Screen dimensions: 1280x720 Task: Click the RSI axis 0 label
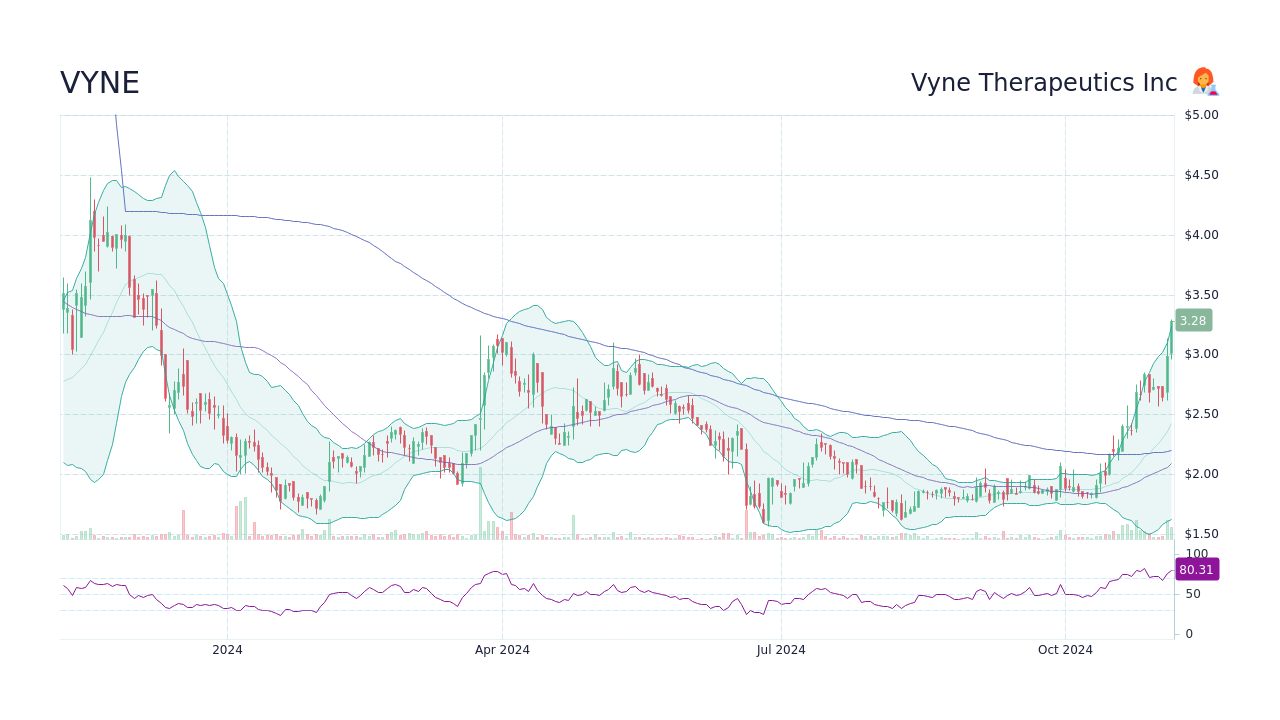[1188, 634]
